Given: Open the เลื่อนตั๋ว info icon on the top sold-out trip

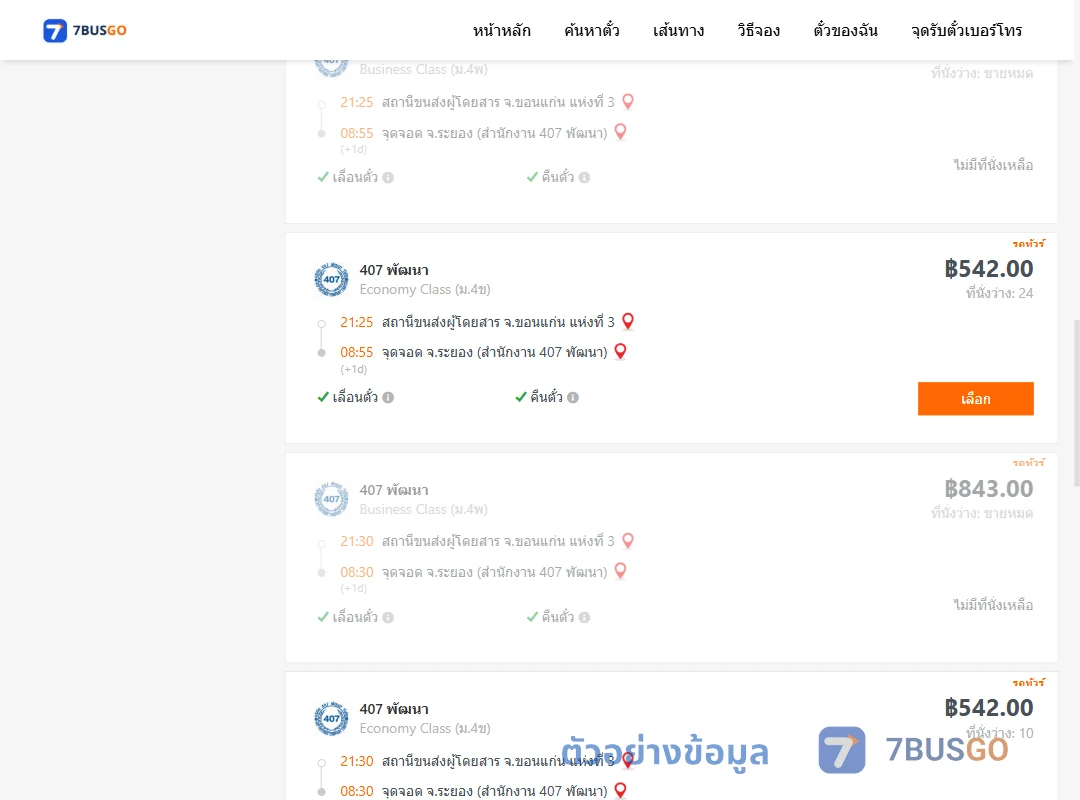Looking at the screenshot, I should point(388,178).
